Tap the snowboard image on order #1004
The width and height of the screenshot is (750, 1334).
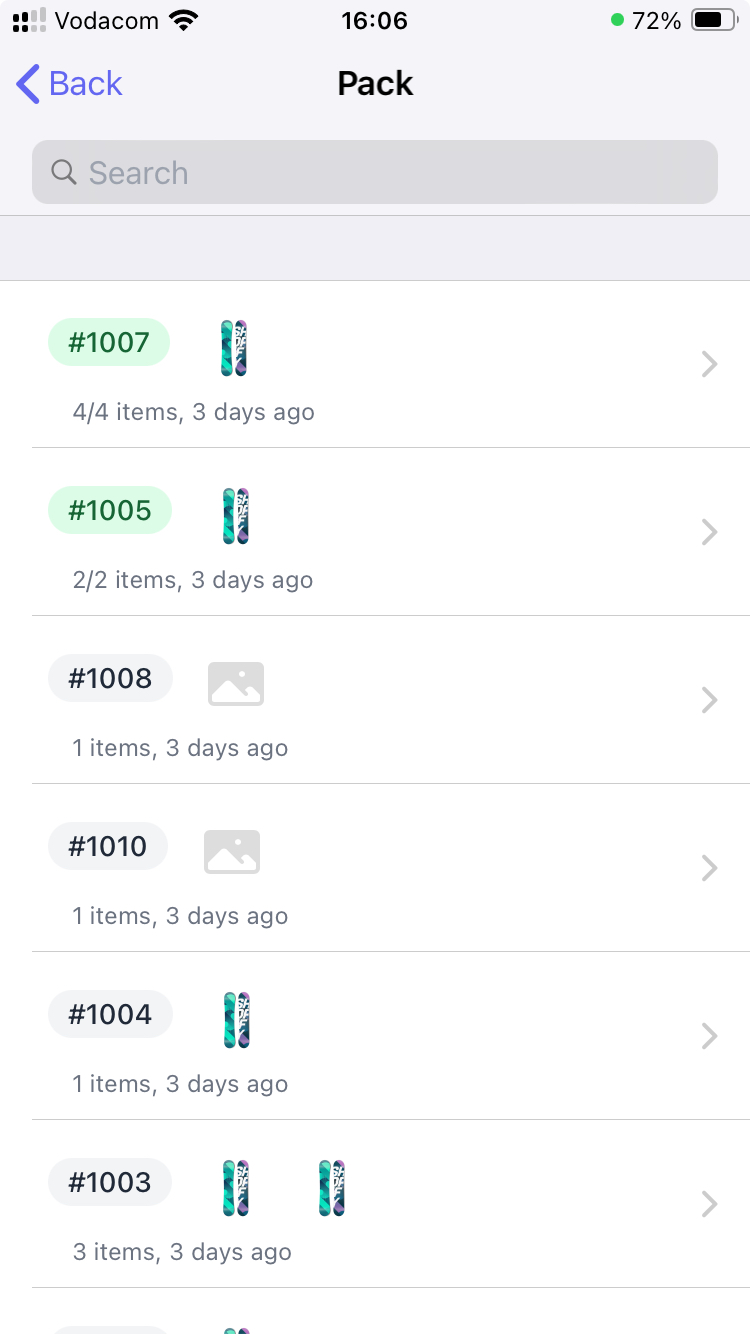(236, 1020)
